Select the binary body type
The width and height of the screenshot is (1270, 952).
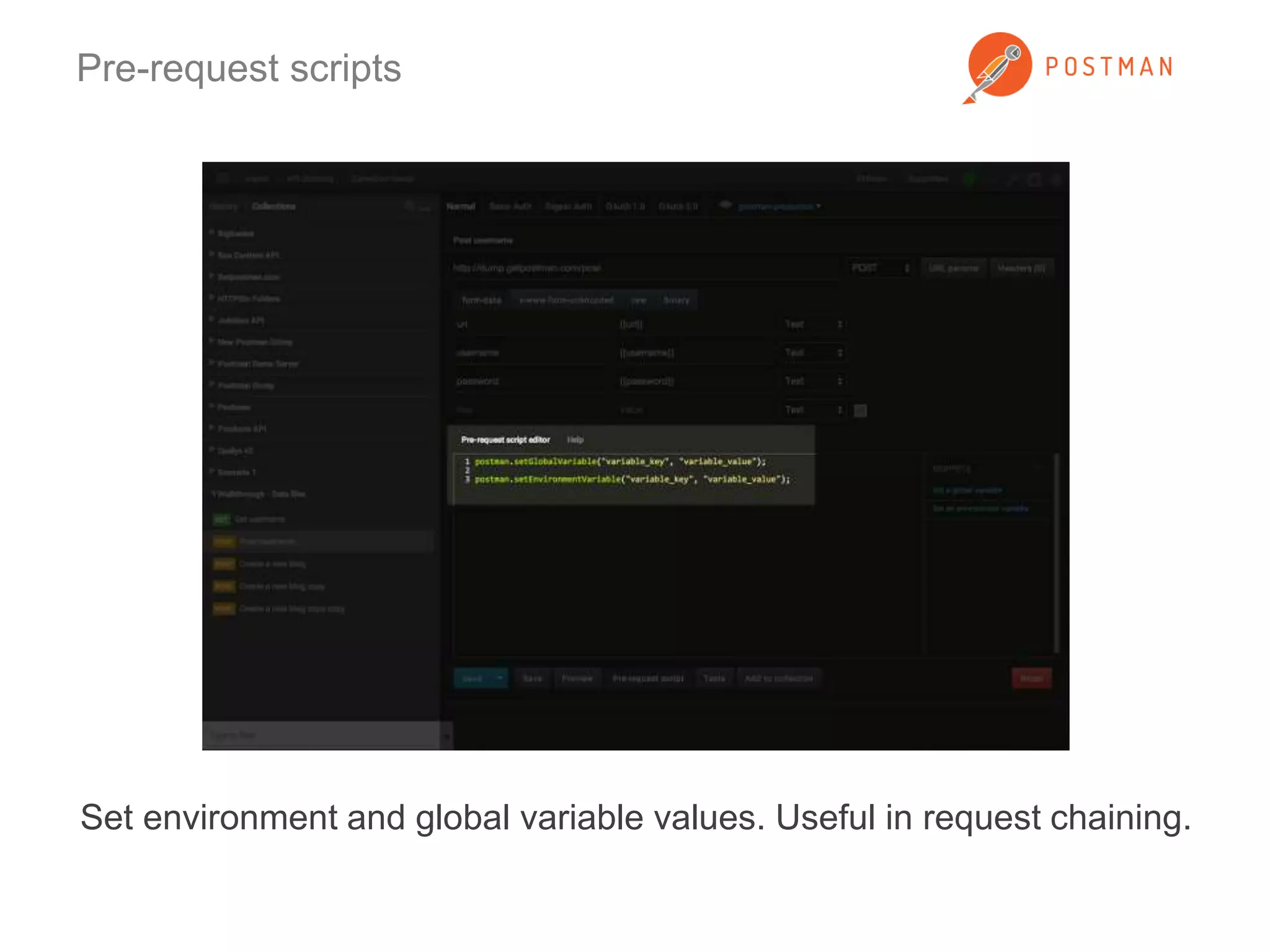click(x=677, y=300)
